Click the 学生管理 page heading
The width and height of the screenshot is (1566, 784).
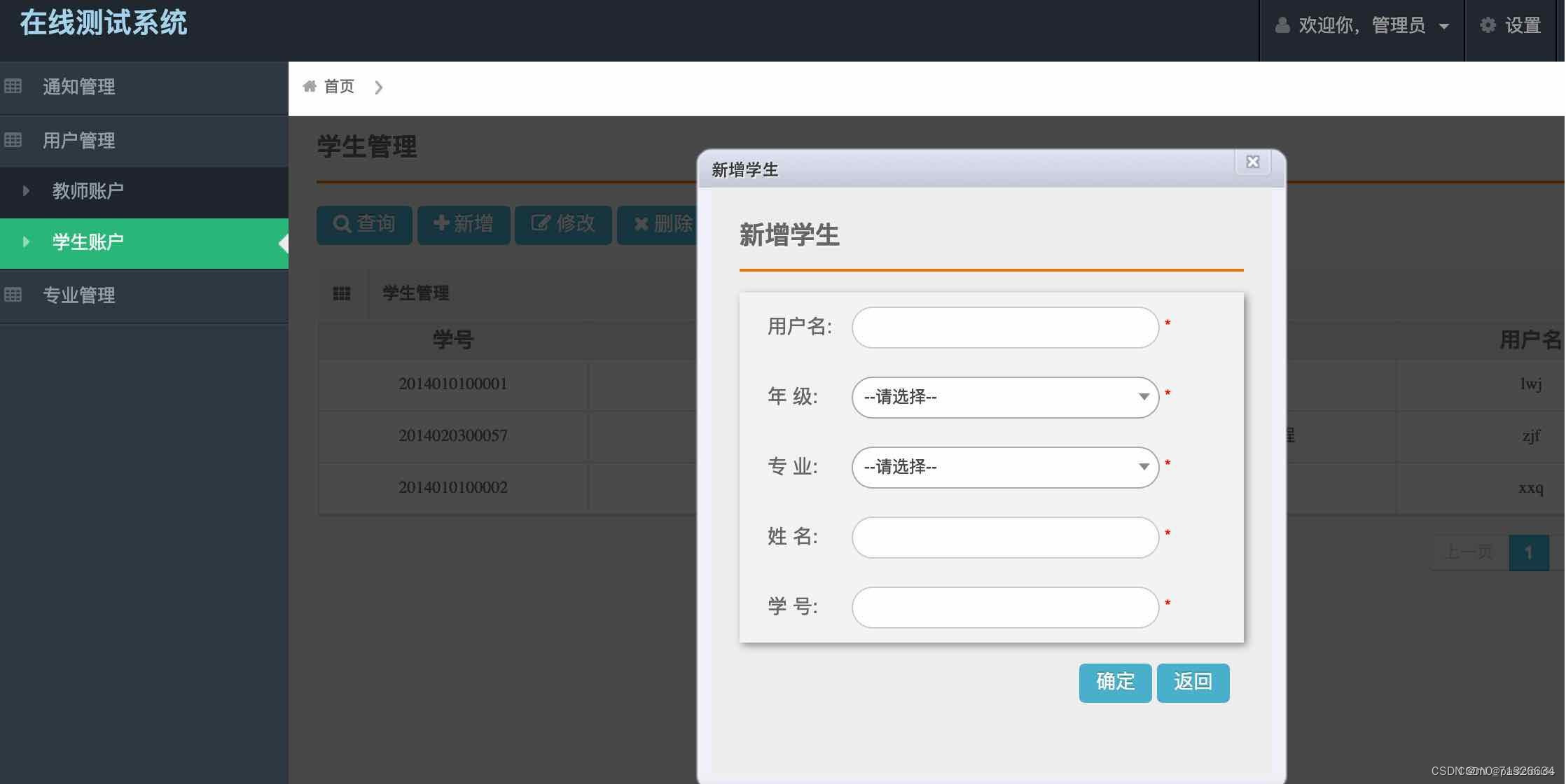coord(367,147)
